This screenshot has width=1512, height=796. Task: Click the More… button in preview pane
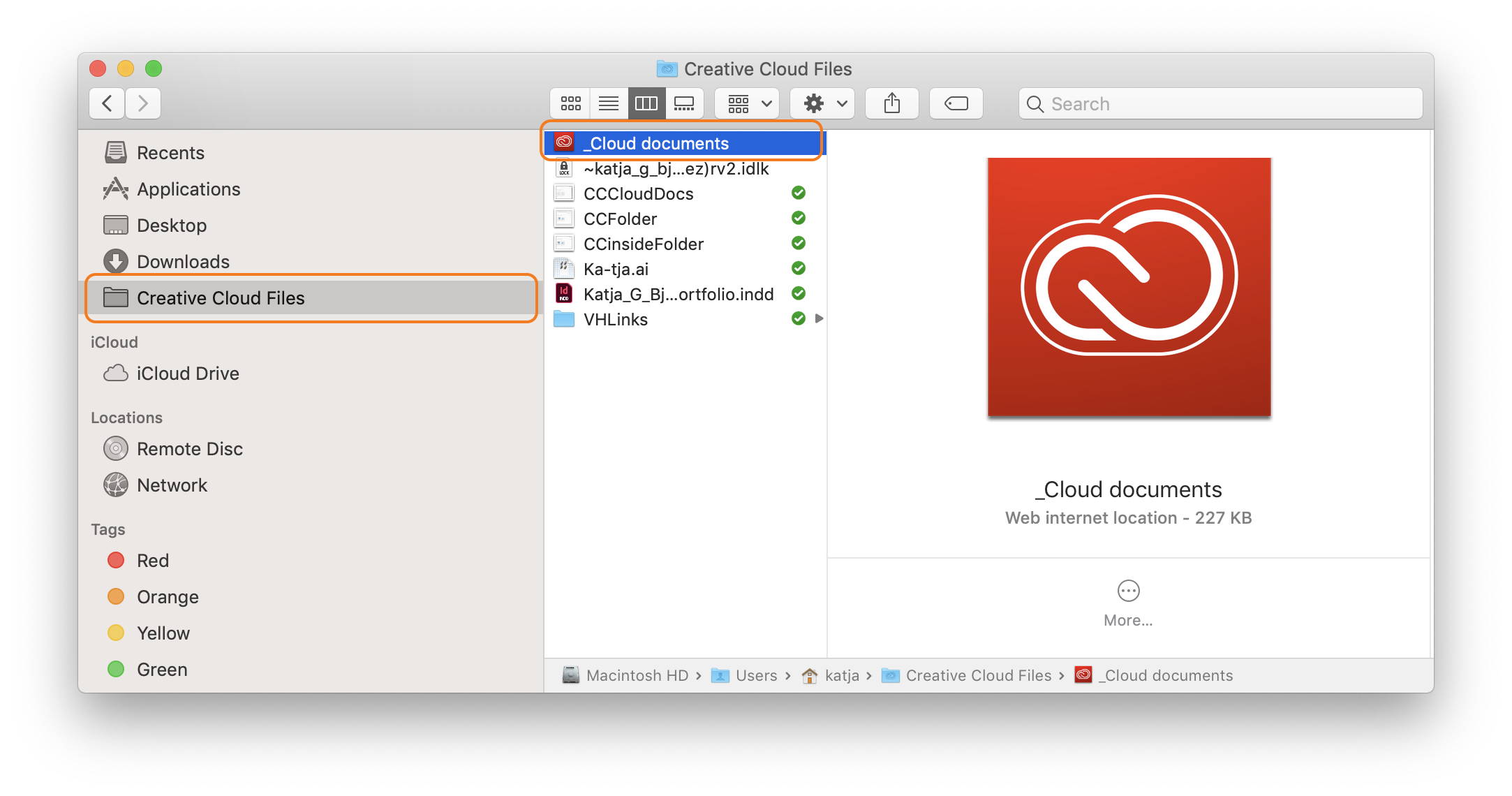(x=1128, y=604)
